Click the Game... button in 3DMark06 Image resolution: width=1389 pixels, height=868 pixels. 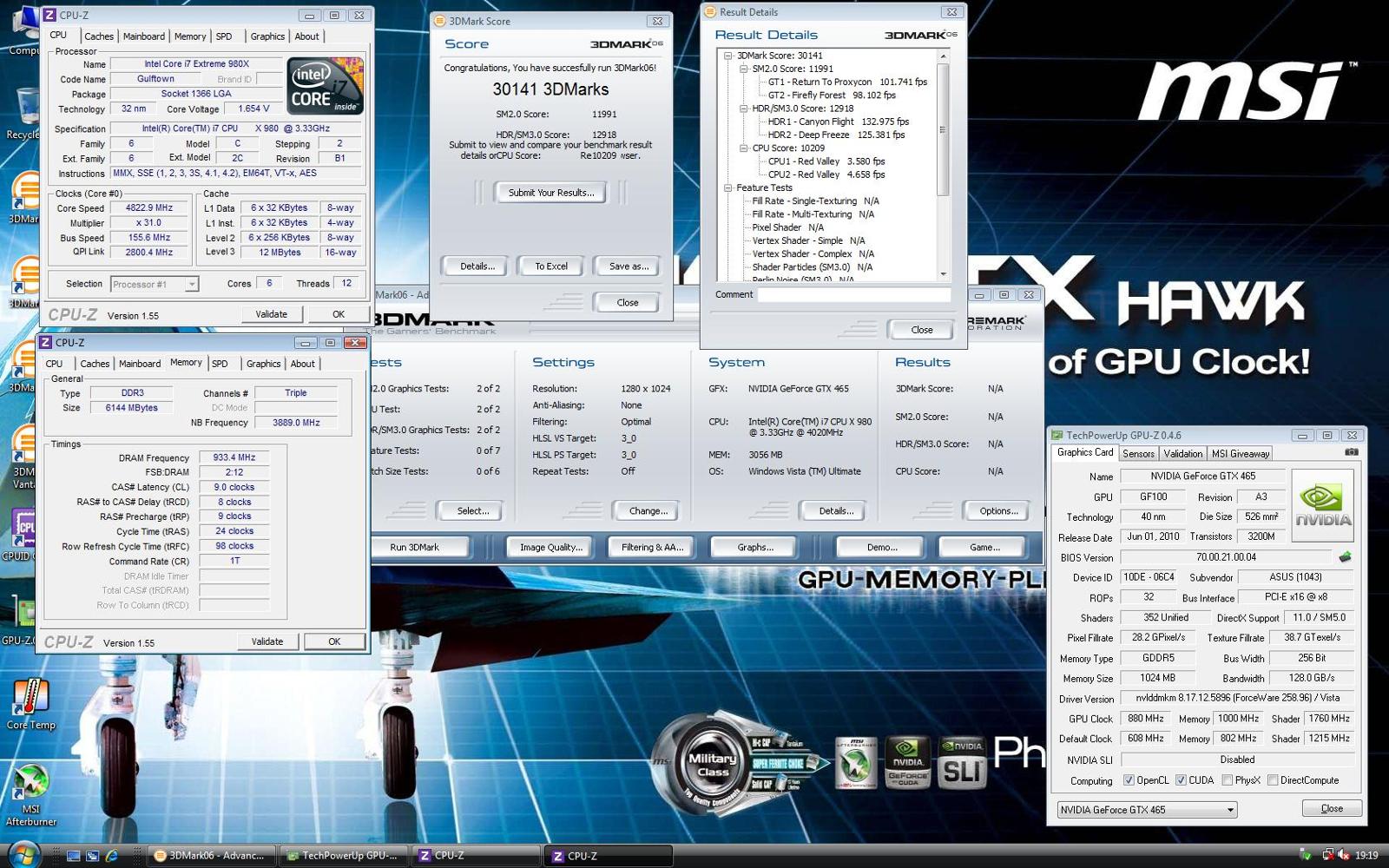coord(984,547)
